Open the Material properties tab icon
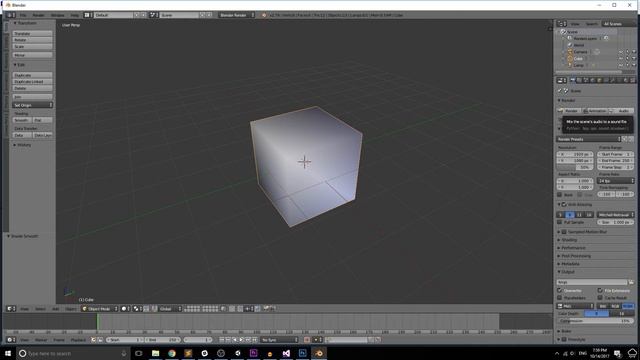The height and width of the screenshot is (360, 640). [626, 80]
